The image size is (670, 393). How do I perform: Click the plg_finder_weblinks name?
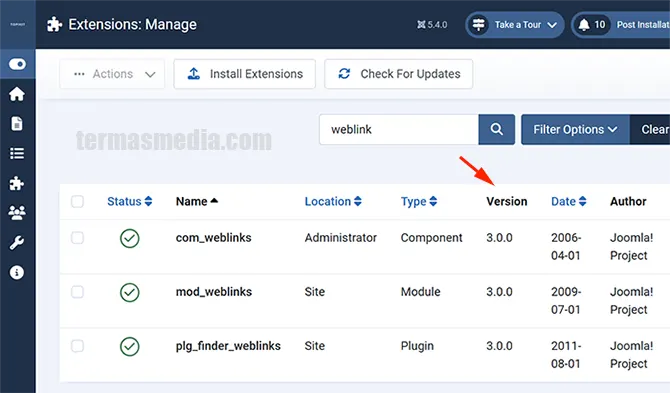pyautogui.click(x=228, y=346)
